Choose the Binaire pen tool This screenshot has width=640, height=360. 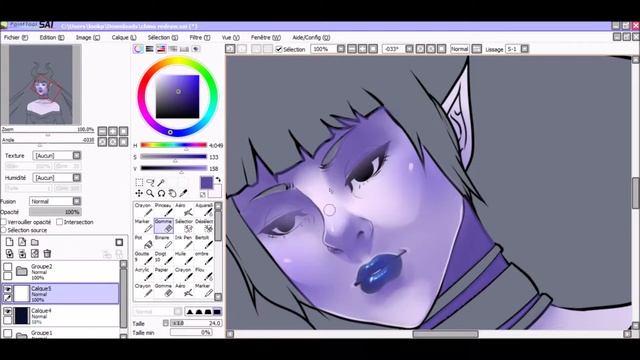(164, 242)
